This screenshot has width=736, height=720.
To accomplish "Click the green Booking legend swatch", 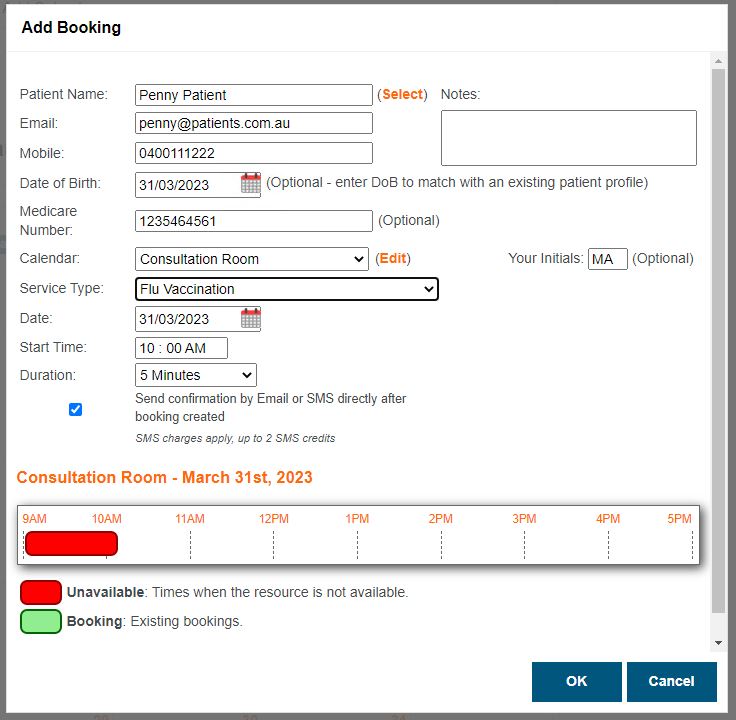I will (x=41, y=621).
